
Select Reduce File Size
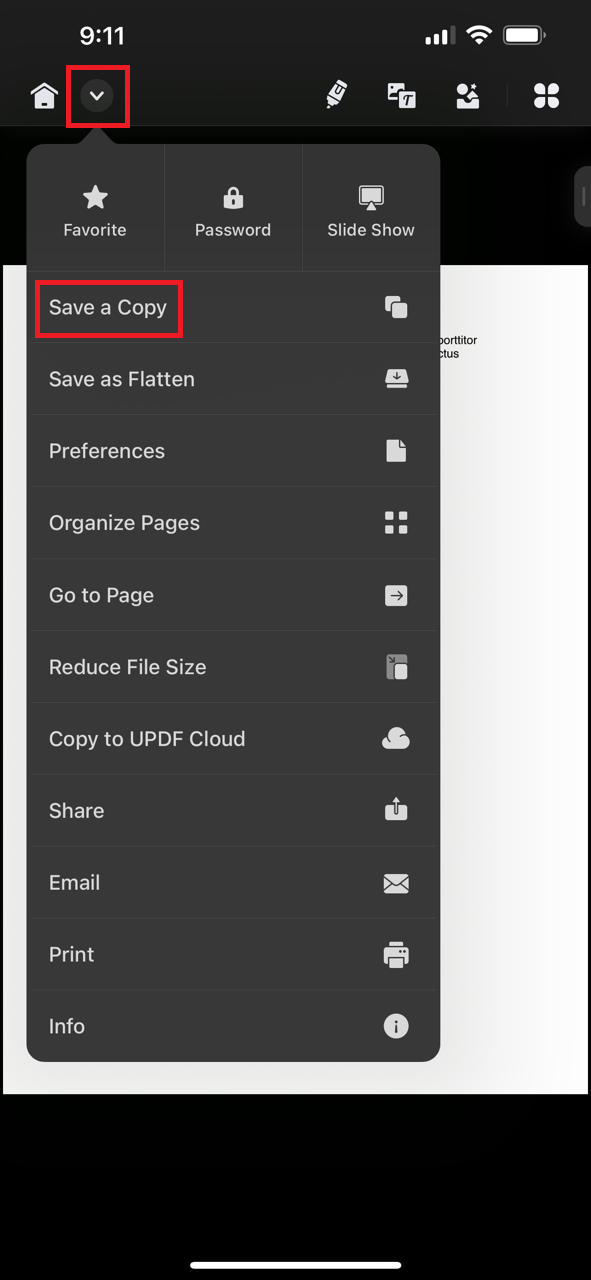point(232,667)
